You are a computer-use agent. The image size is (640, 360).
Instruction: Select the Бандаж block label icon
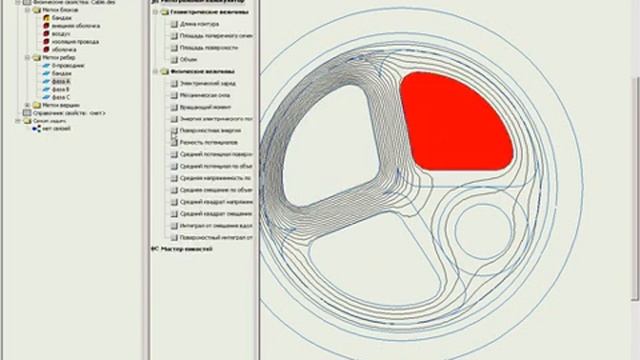(46, 18)
